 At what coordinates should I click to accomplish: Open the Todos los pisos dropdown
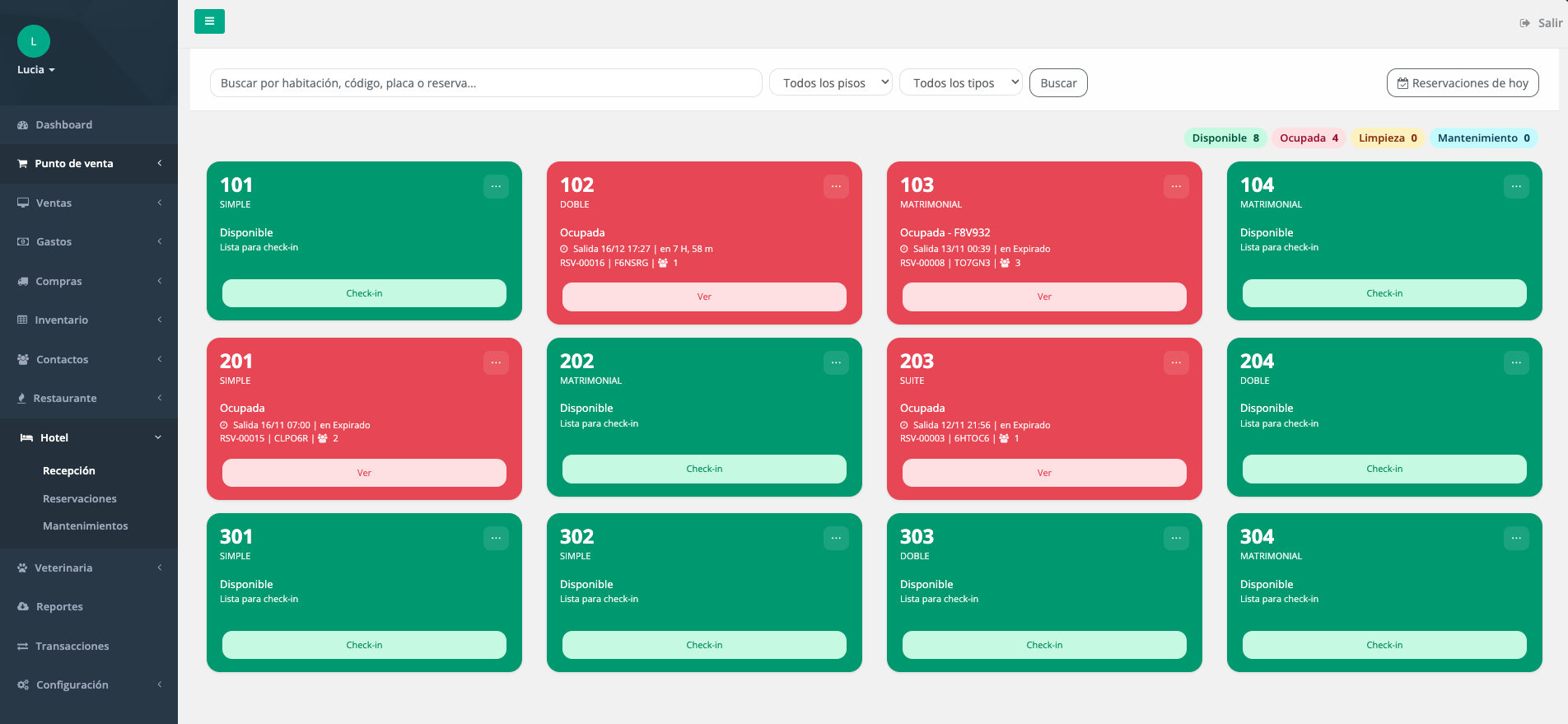click(831, 82)
